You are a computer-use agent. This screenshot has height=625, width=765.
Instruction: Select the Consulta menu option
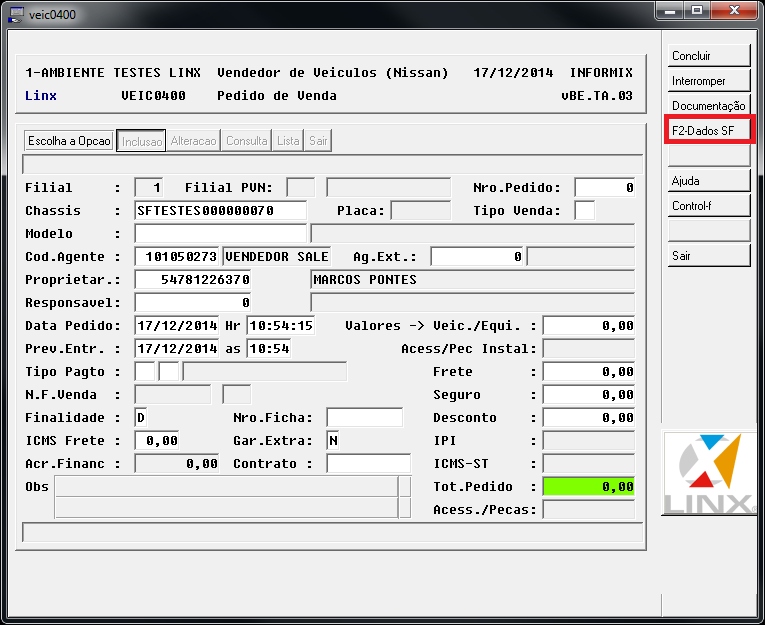point(246,141)
